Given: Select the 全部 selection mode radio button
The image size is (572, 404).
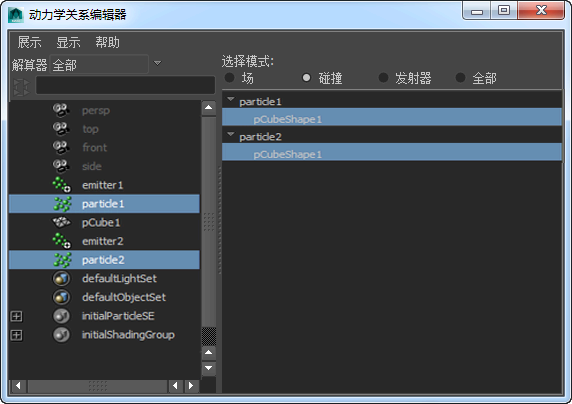Looking at the screenshot, I should click(x=460, y=77).
